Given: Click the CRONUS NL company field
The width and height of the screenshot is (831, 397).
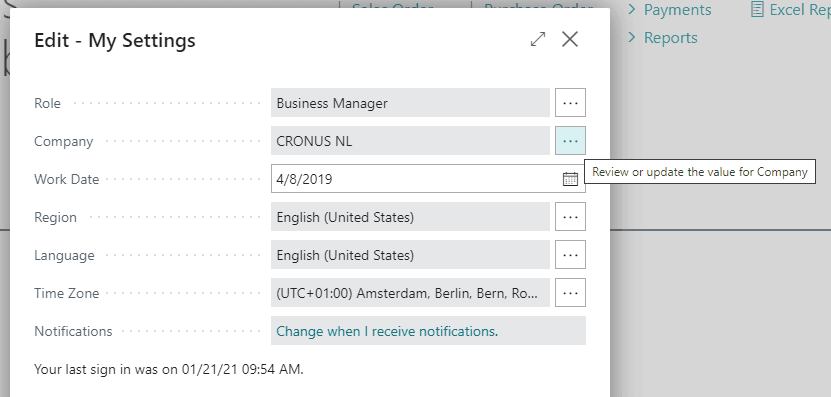Looking at the screenshot, I should coord(410,141).
